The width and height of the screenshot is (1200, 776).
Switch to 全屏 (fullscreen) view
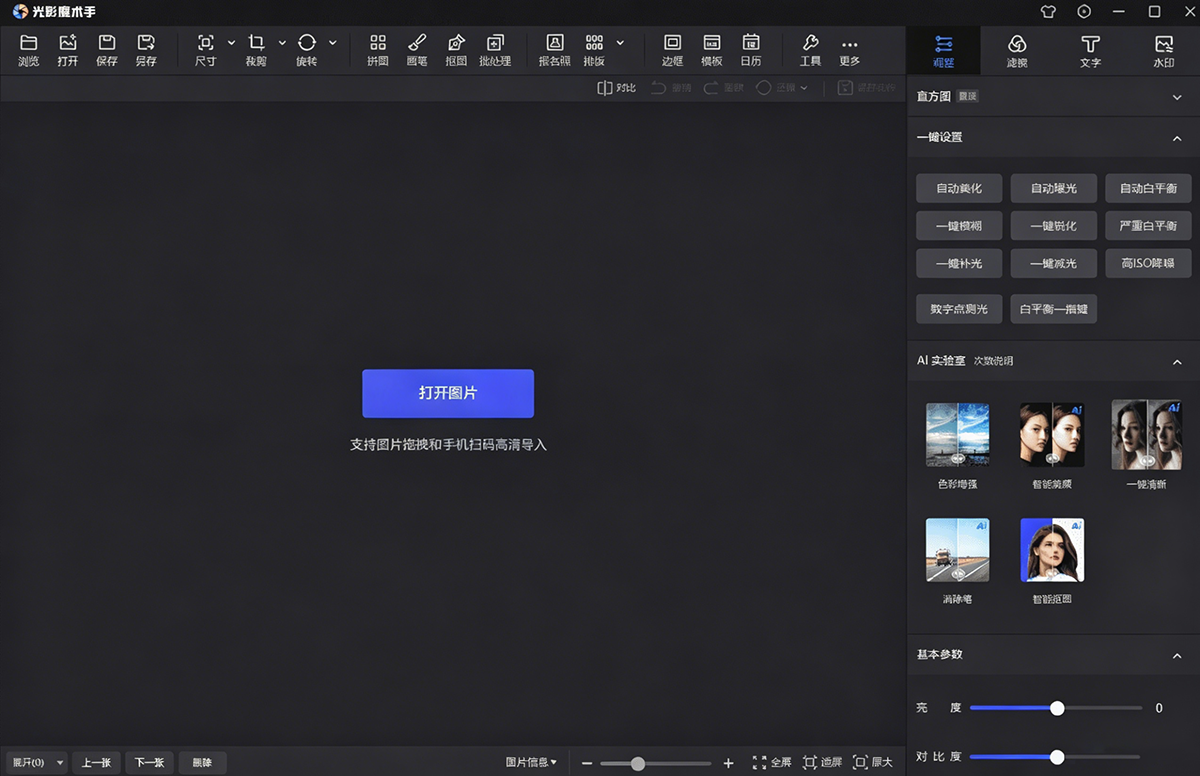point(771,762)
